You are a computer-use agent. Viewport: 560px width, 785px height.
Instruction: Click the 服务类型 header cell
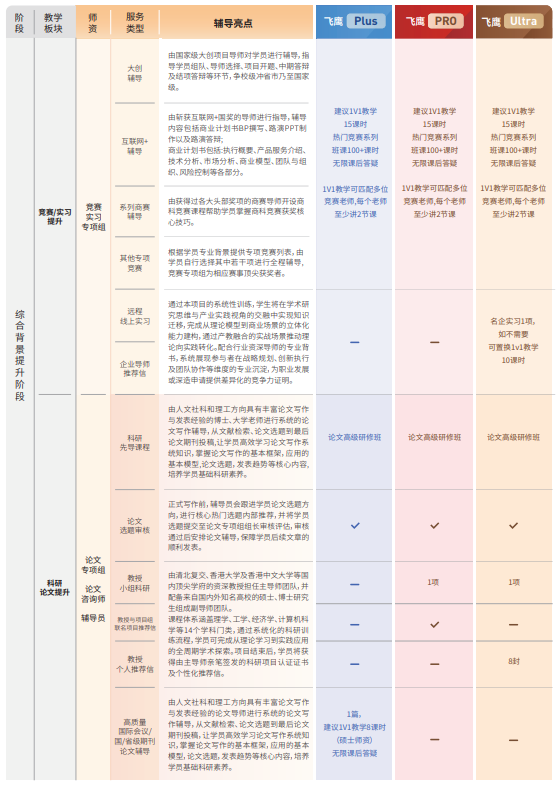click(135, 23)
